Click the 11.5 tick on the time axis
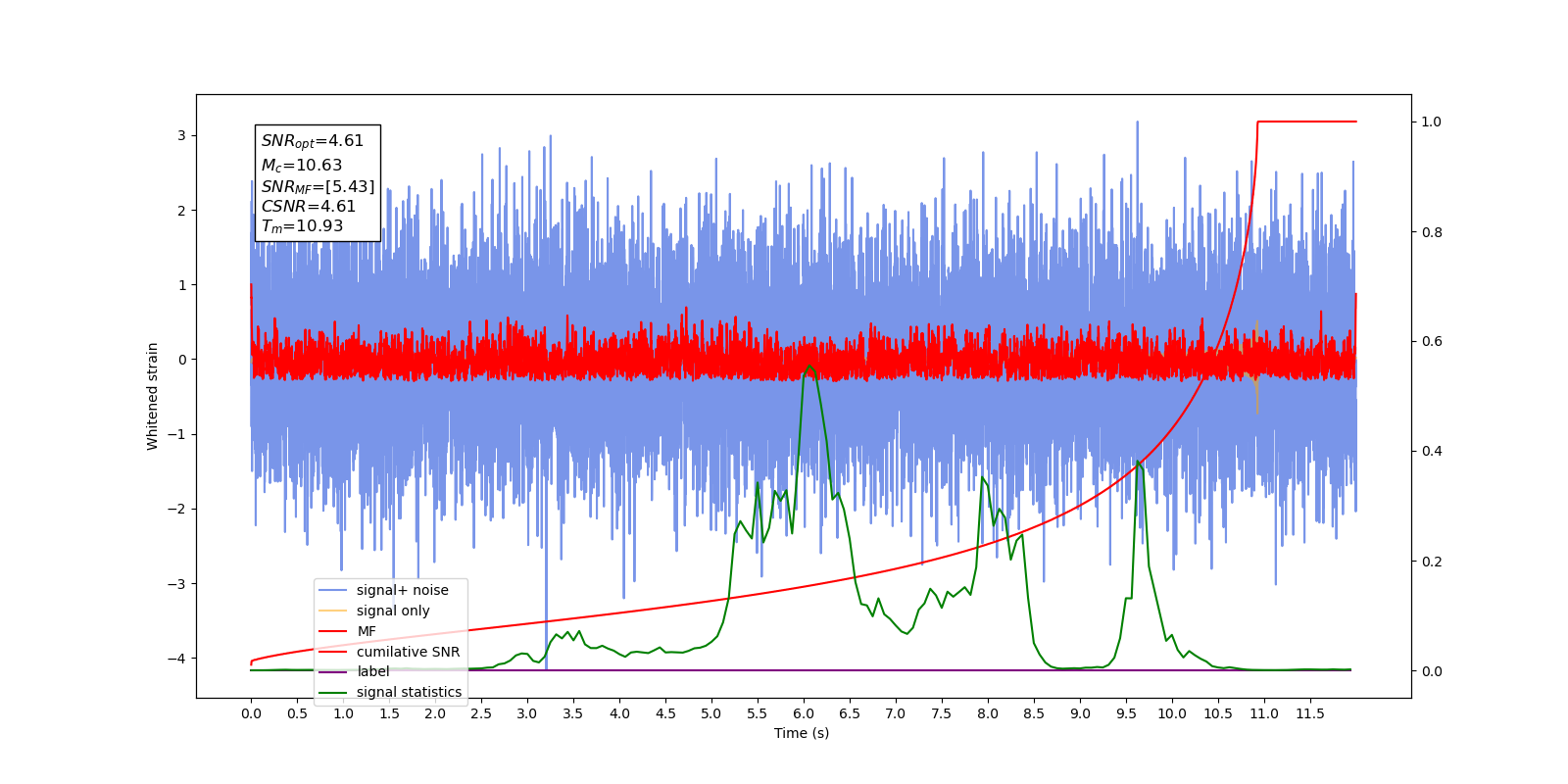 (1310, 713)
